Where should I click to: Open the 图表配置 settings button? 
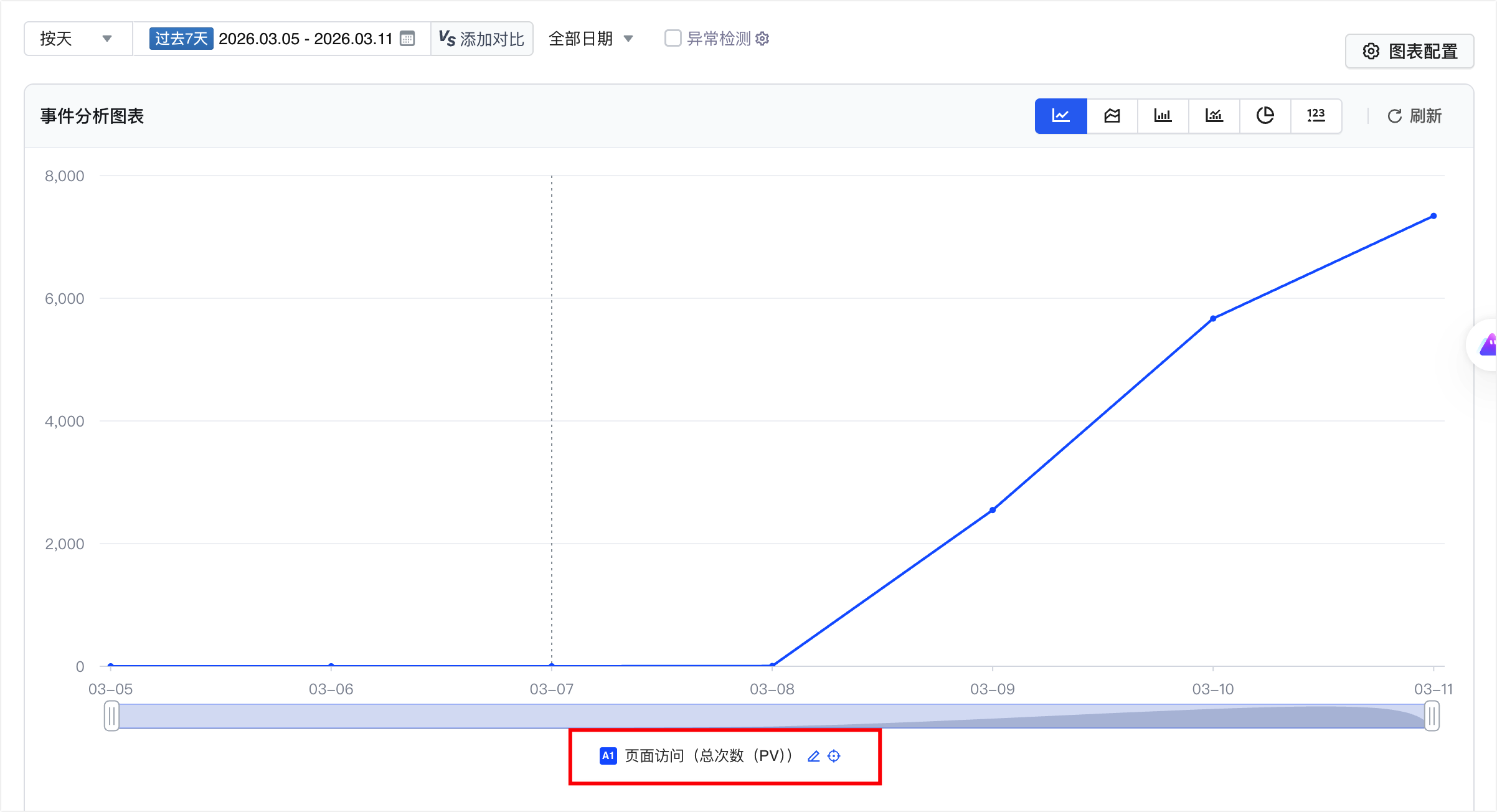[x=1409, y=51]
